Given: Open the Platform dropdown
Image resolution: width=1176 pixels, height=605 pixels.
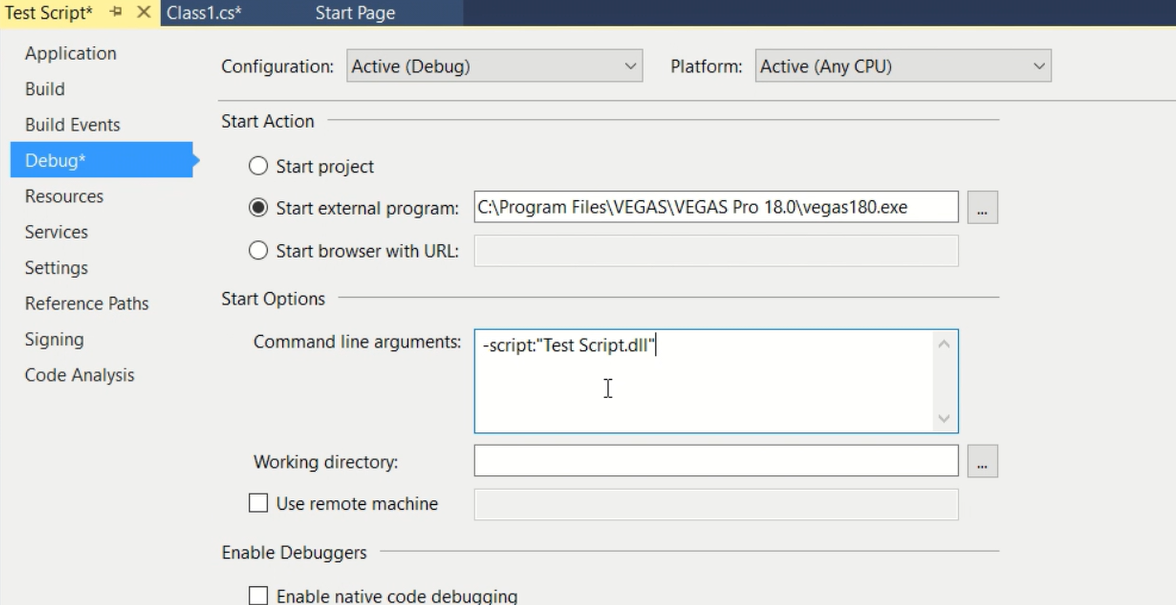Looking at the screenshot, I should [x=902, y=67].
